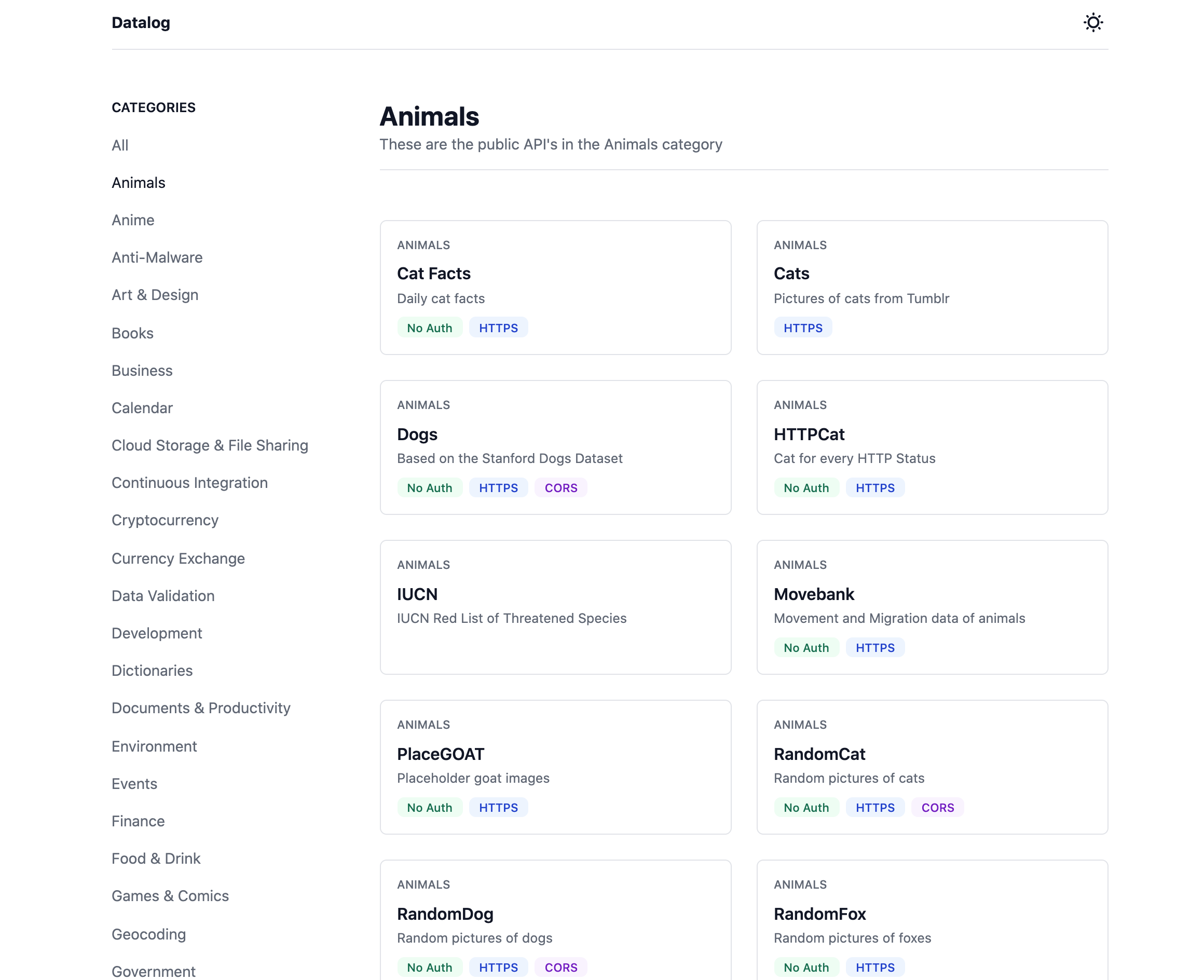Open the IUCN API card
The height and width of the screenshot is (980, 1204).
555,607
